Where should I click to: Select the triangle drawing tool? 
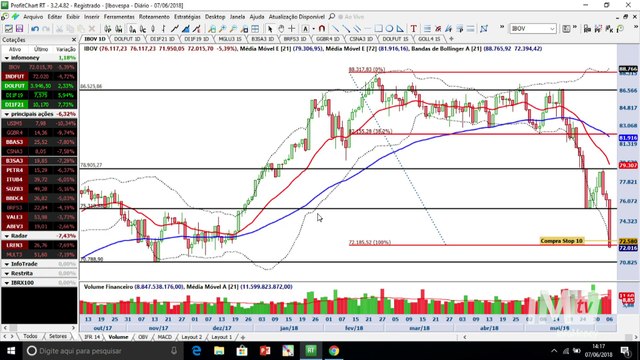pyautogui.click(x=400, y=29)
